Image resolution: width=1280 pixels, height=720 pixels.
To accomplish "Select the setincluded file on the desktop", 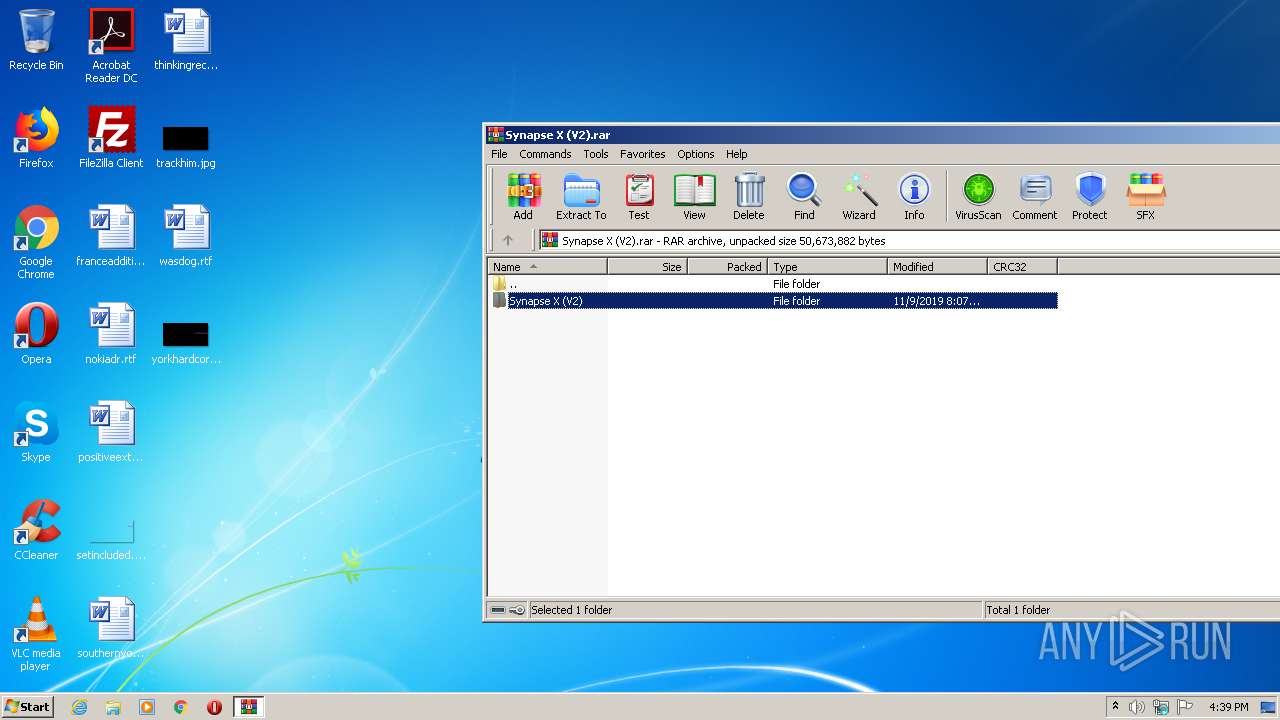I will click(111, 540).
